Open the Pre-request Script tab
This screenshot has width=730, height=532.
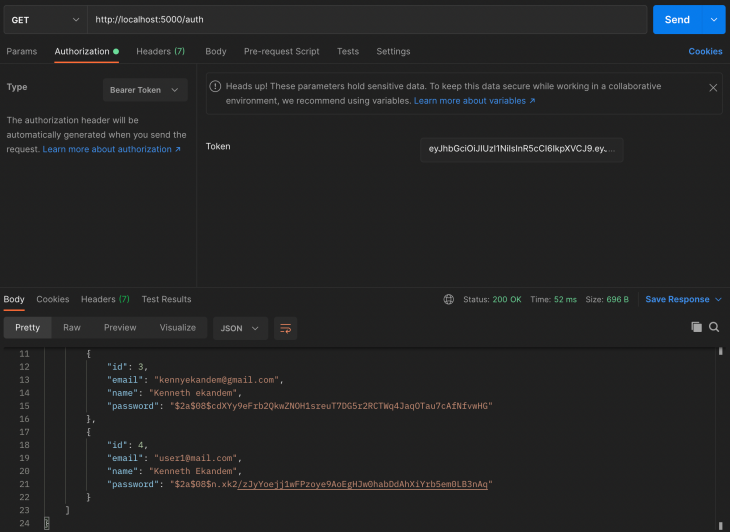[x=281, y=51]
